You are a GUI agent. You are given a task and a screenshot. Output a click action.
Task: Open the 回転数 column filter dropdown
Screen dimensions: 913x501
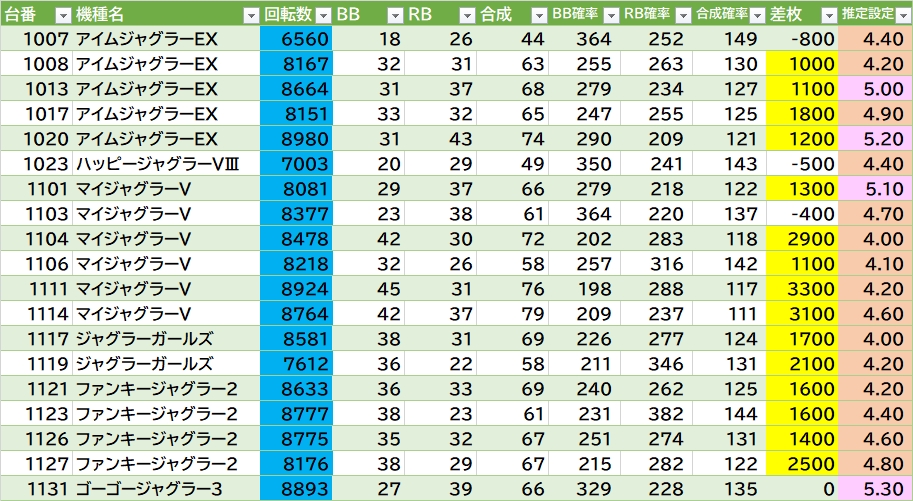pos(324,16)
